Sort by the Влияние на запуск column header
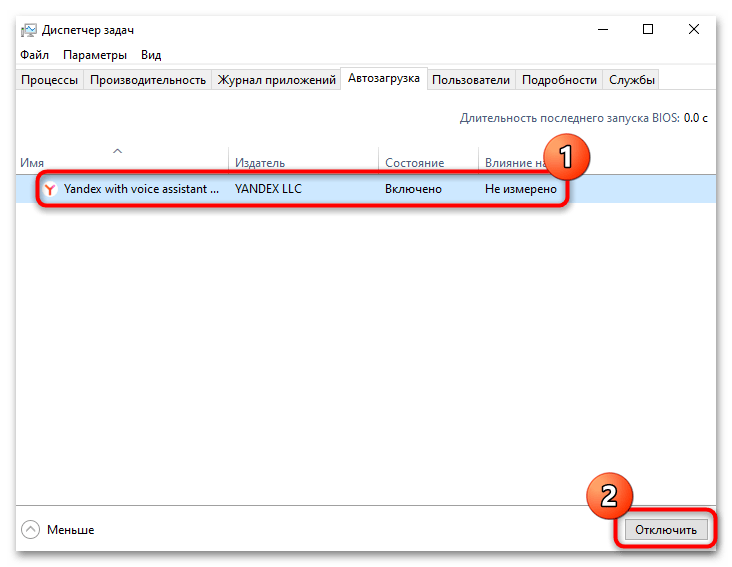Viewport: 732px width, 567px height. coord(515,163)
